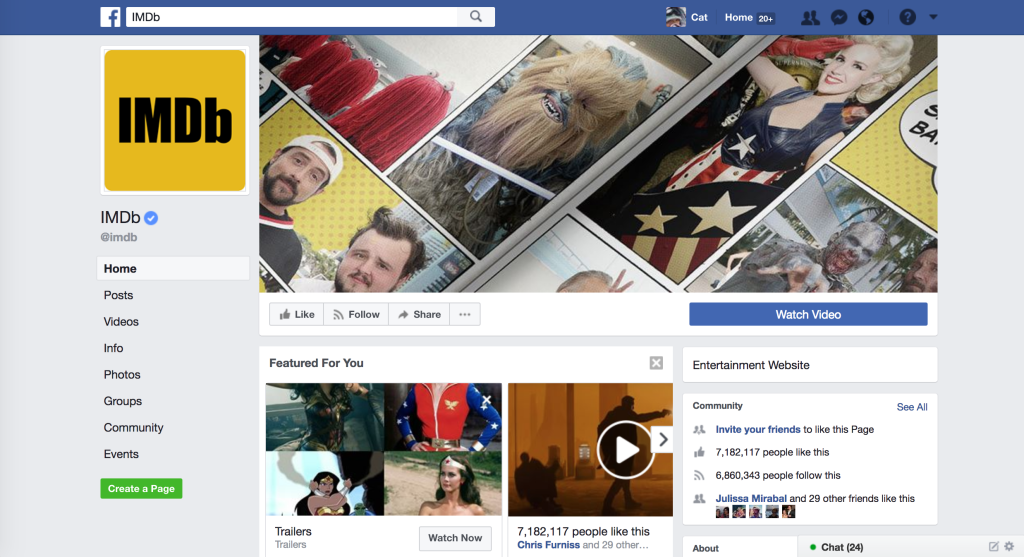This screenshot has width=1024, height=557.
Task: Follow the IMDb page
Action: click(356, 314)
